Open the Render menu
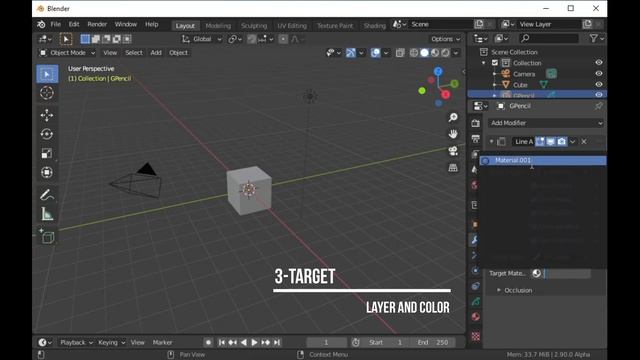The height and width of the screenshot is (360, 640). coord(97,24)
